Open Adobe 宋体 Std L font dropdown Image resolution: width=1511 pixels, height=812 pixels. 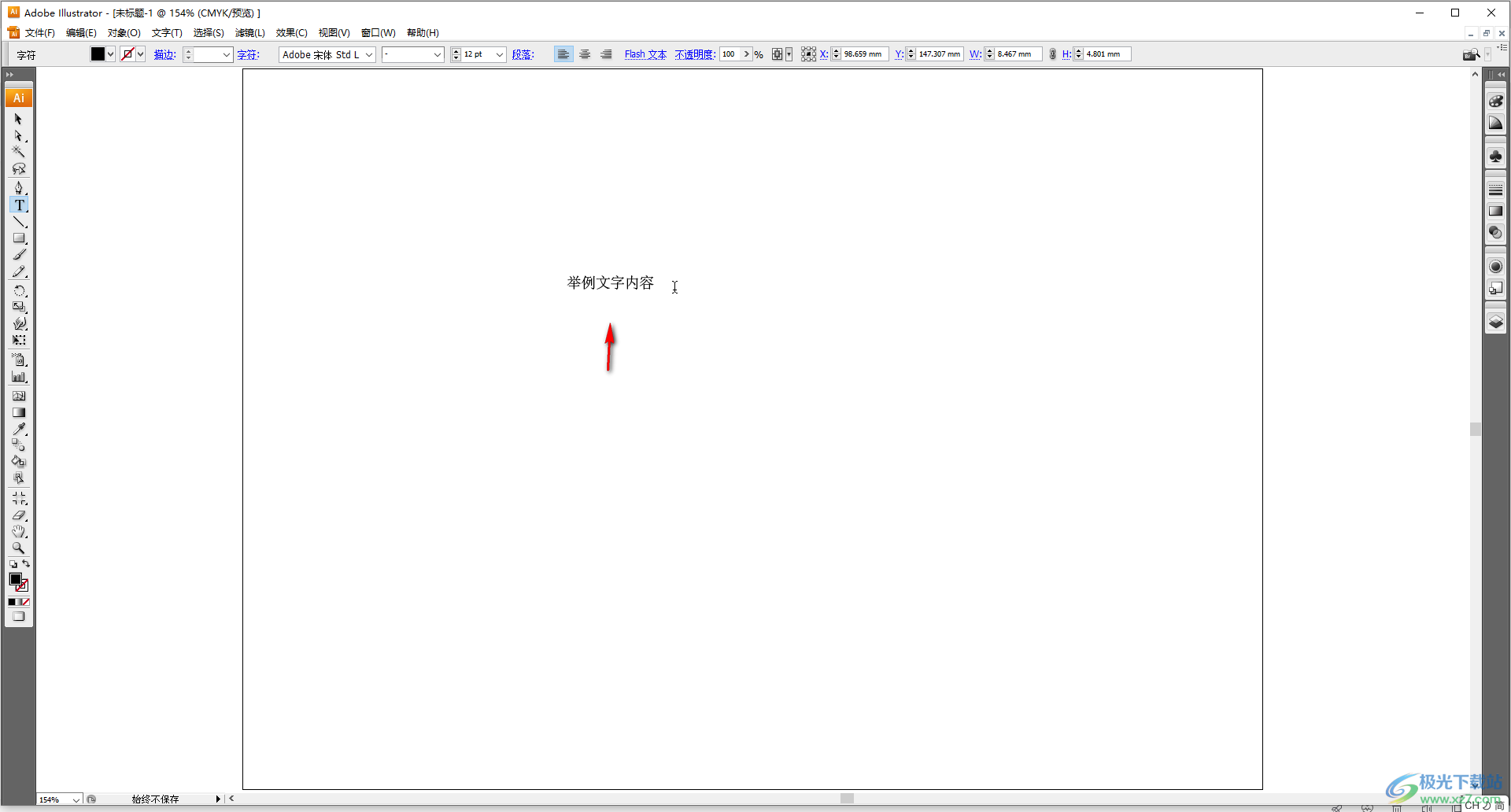pos(369,54)
